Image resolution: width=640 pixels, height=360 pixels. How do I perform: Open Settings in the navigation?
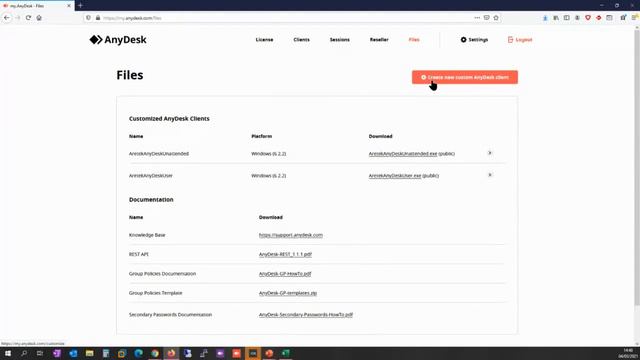[474, 40]
